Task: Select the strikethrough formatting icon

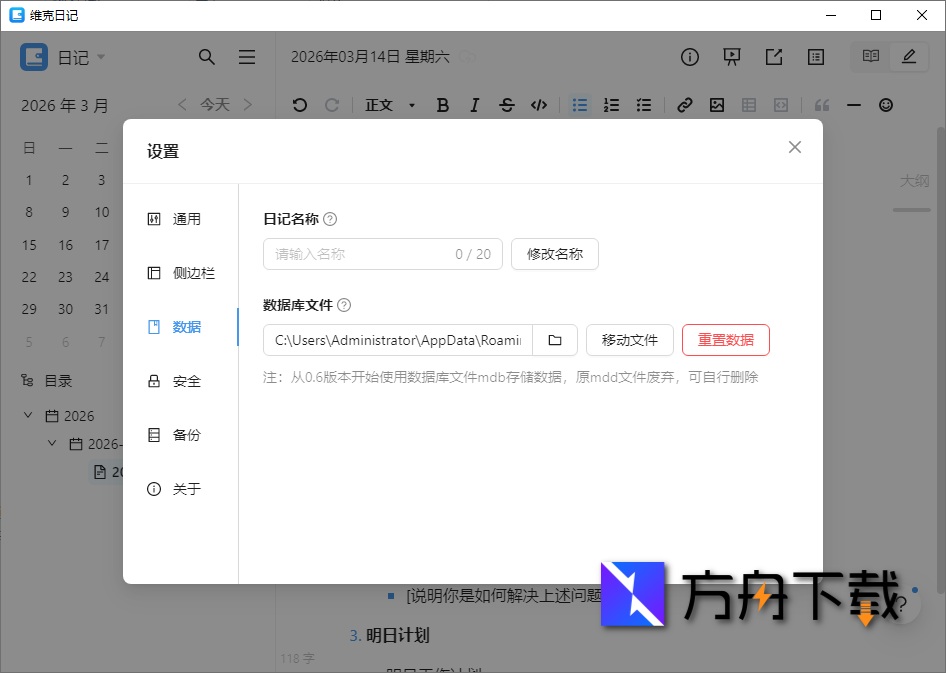Action: pyautogui.click(x=507, y=105)
